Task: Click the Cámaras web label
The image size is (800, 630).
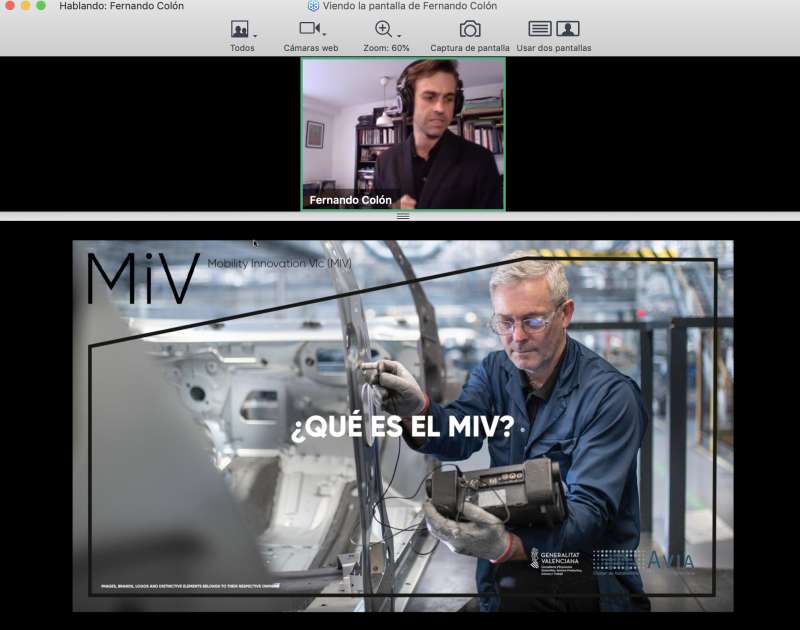Action: [x=311, y=48]
